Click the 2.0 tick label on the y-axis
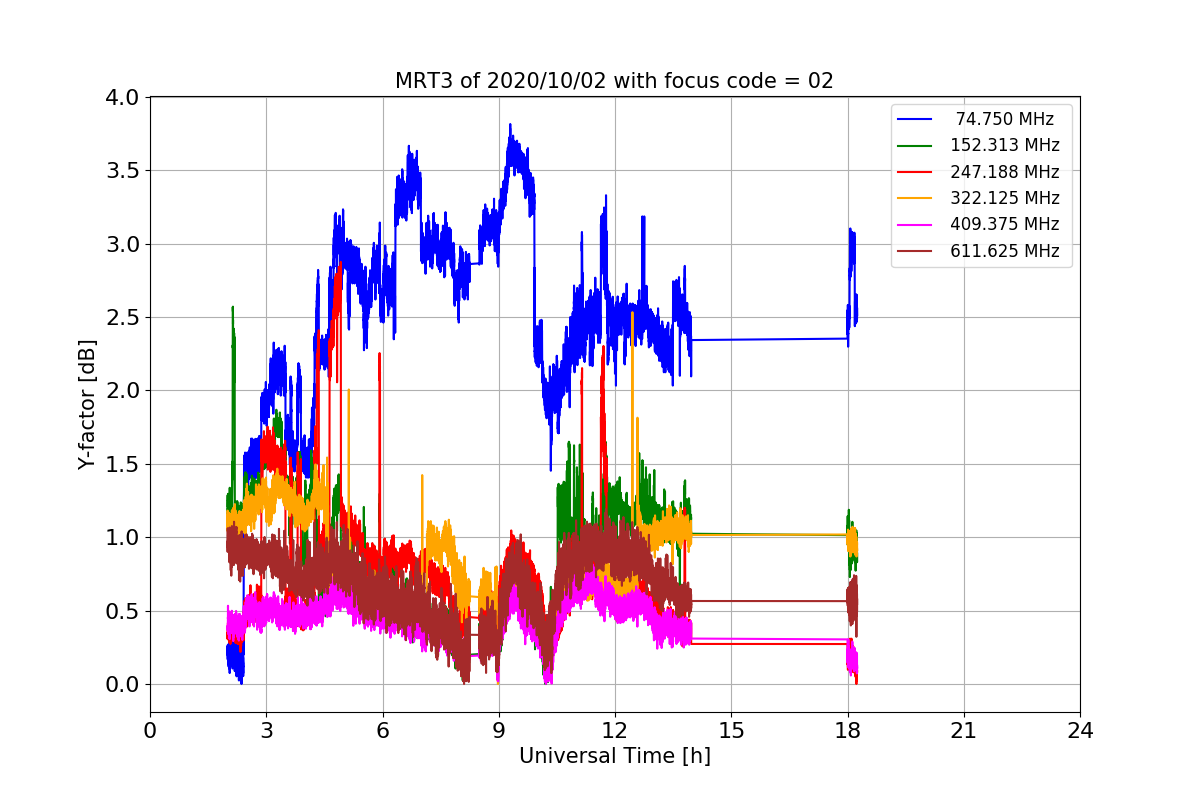Screen dimensions: 1200x800 tap(122, 391)
